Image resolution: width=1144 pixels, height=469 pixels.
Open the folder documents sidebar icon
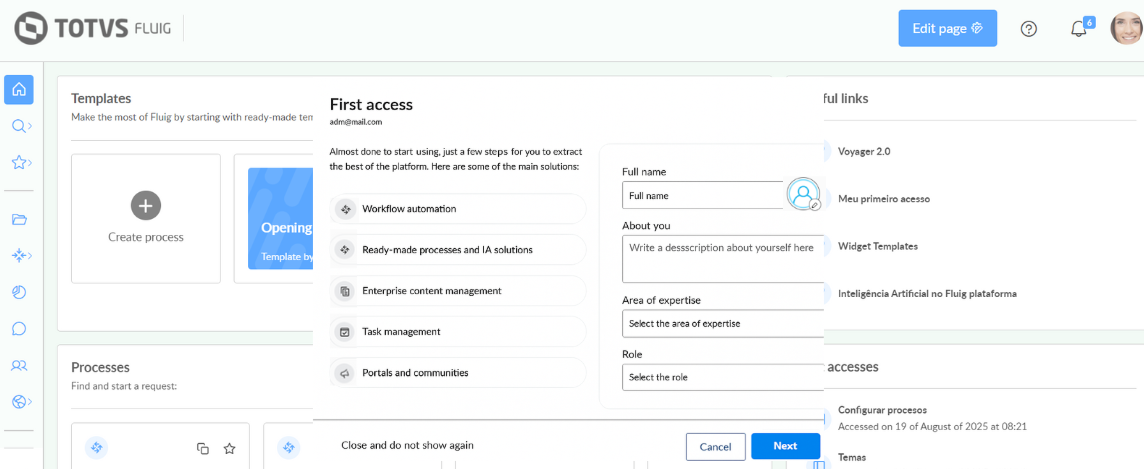[x=19, y=220]
